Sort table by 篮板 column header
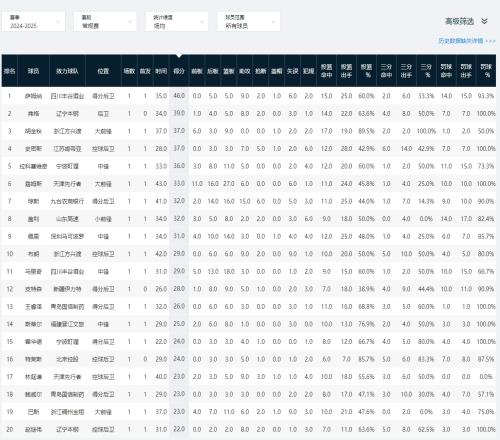This screenshot has height=440, width=500. click(x=229, y=71)
